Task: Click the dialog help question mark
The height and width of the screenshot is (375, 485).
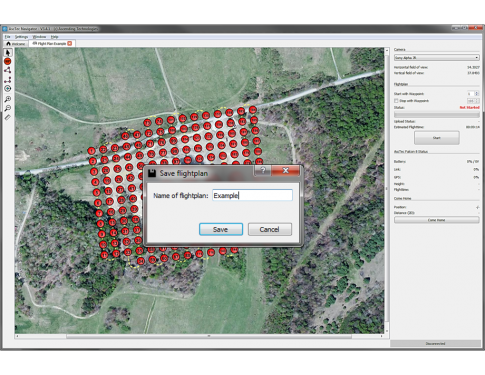Action: 263,170
